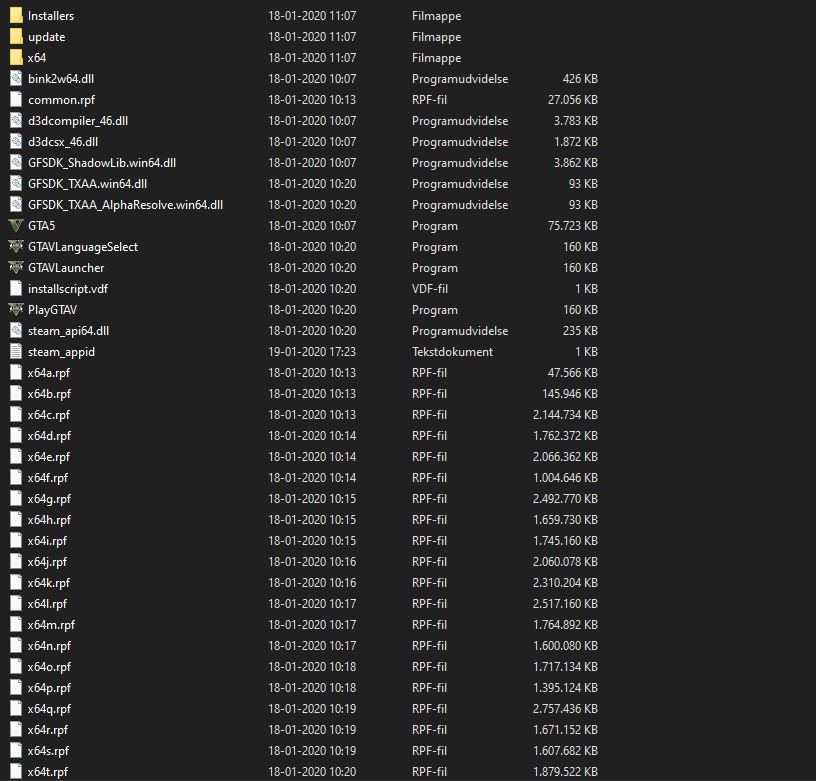
Task: Select the 1.879.522 KB size value
Action: pyautogui.click(x=565, y=772)
